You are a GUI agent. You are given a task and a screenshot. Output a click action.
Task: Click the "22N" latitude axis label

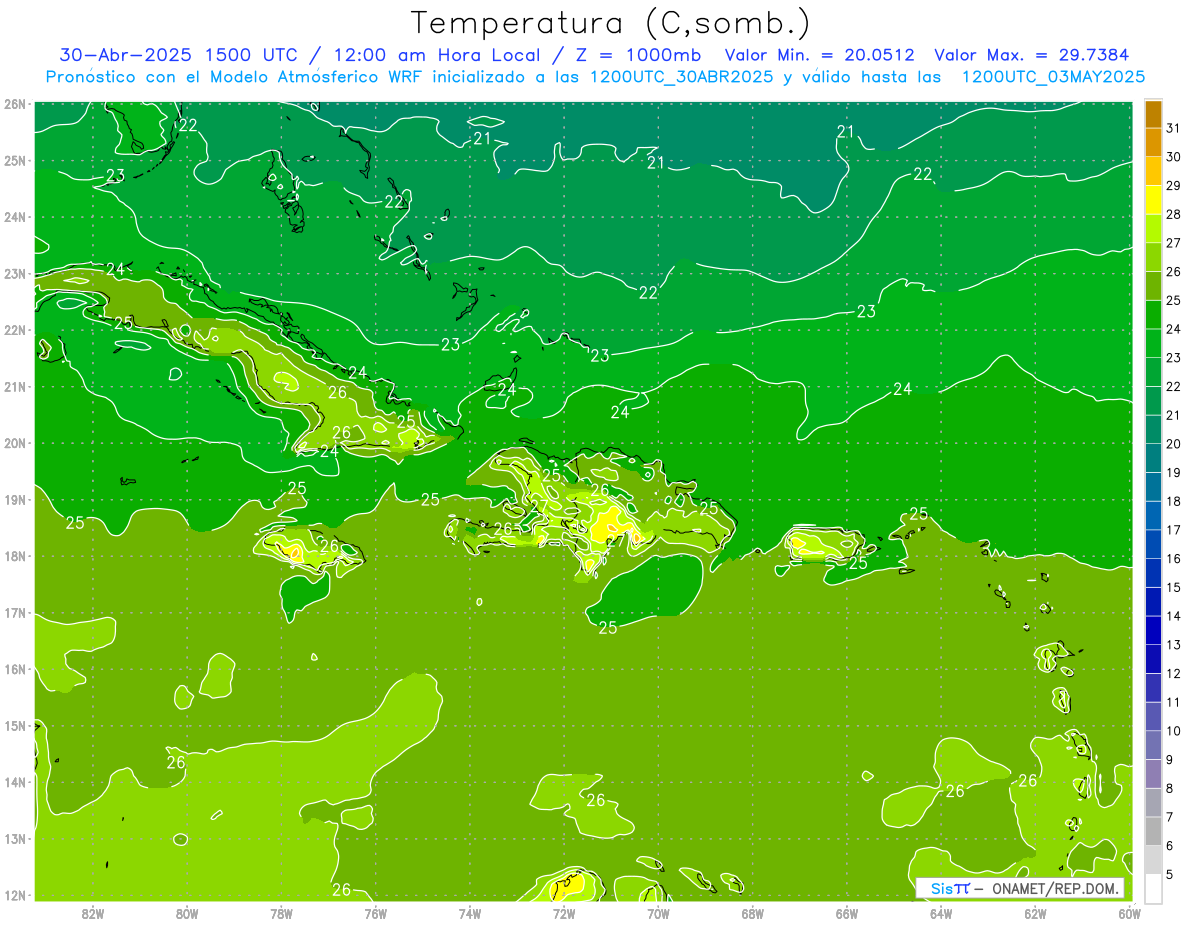15,330
